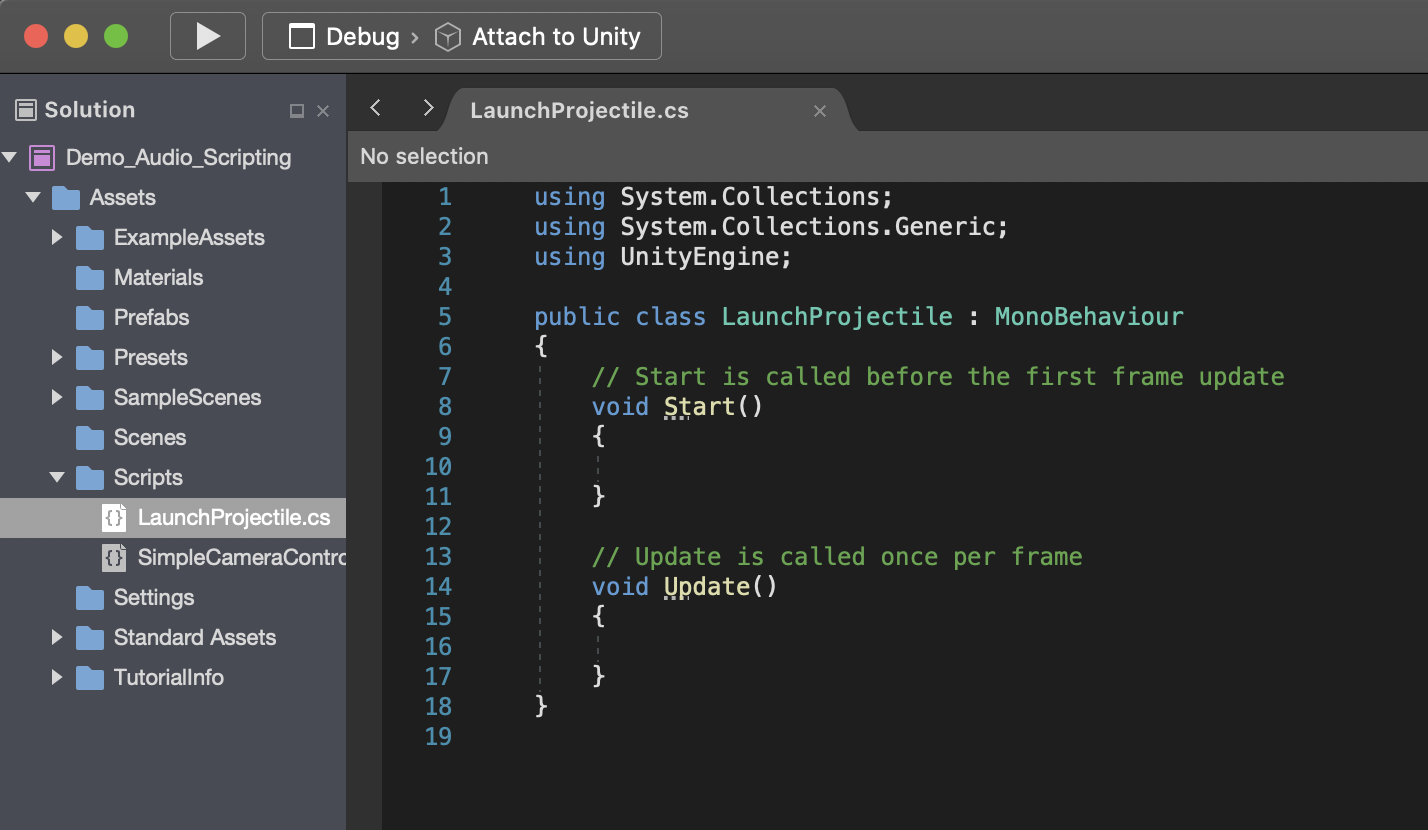Collapse the Assets folder

pos(34,197)
